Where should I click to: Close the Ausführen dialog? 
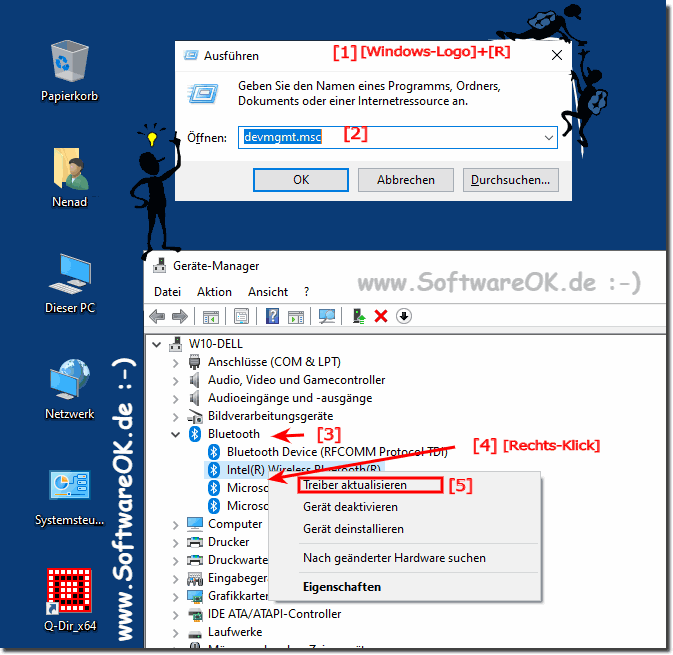click(x=557, y=55)
